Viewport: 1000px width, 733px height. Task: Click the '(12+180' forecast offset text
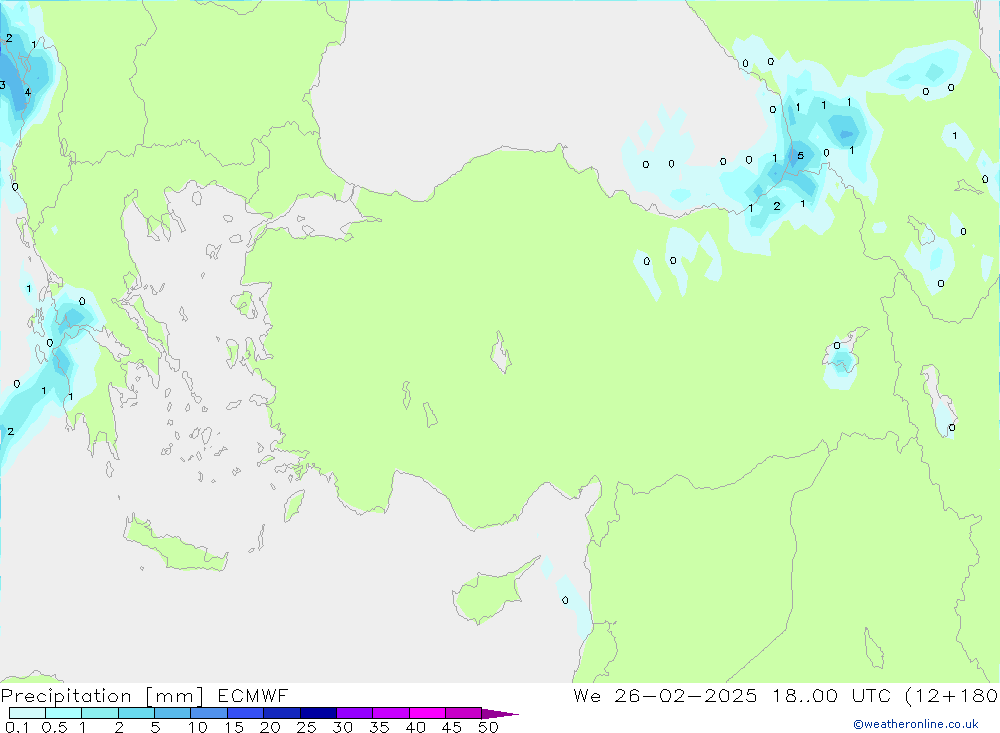pyautogui.click(x=952, y=696)
